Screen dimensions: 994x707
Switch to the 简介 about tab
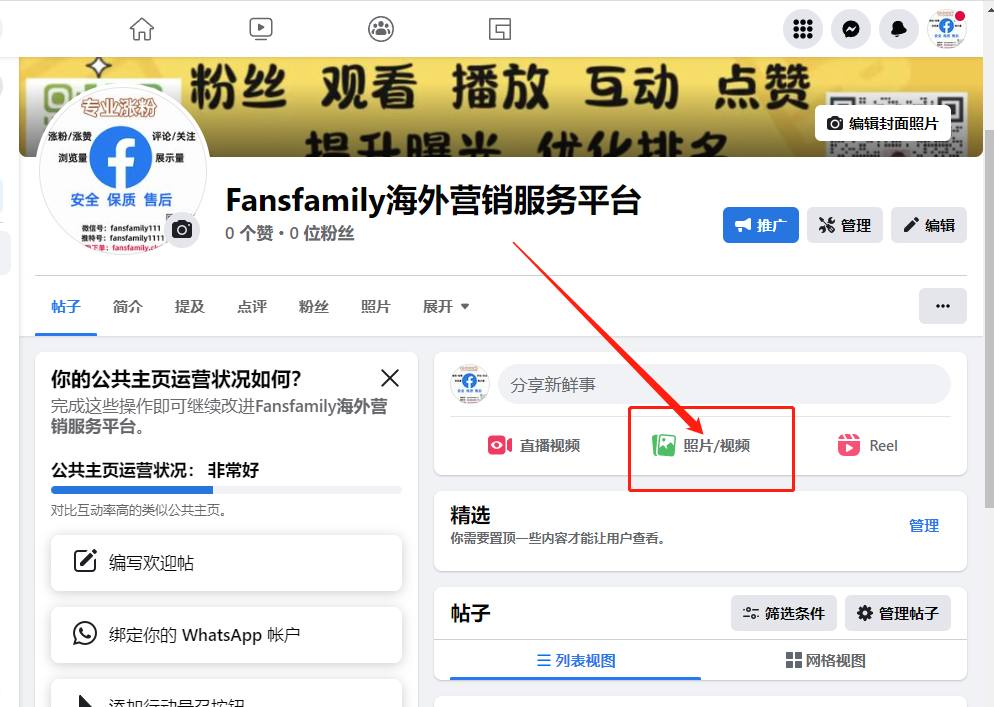pos(127,307)
